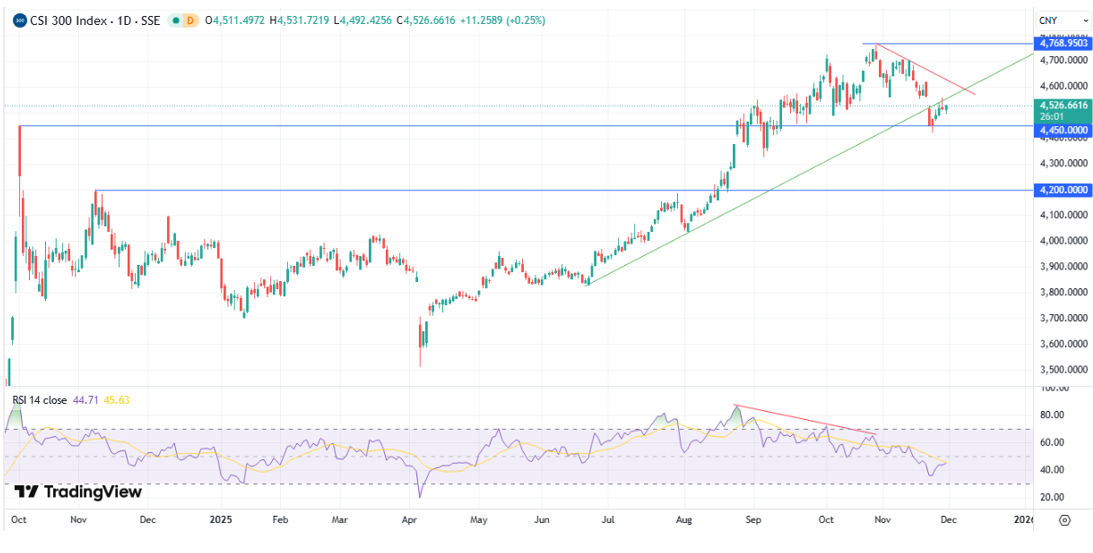Click the 4,450.0000 horizontal line label
Screen dimensions: 1093x553
(x=1063, y=130)
